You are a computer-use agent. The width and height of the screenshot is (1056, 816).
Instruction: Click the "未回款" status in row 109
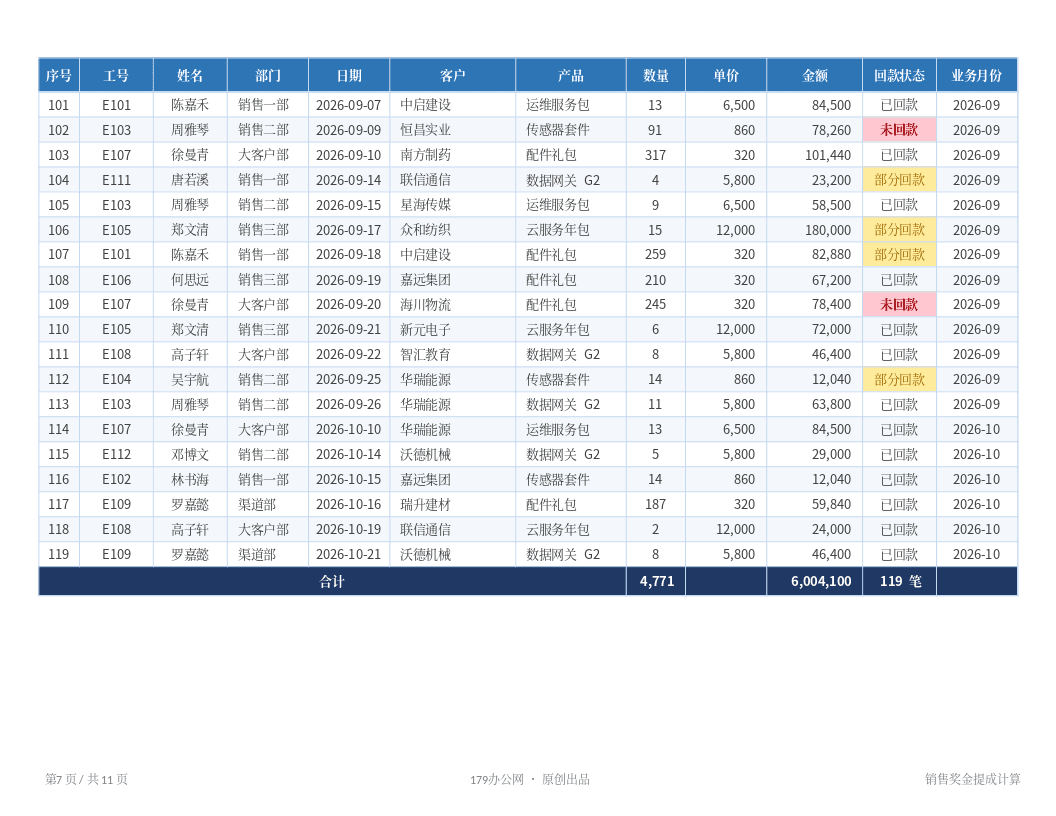900,304
